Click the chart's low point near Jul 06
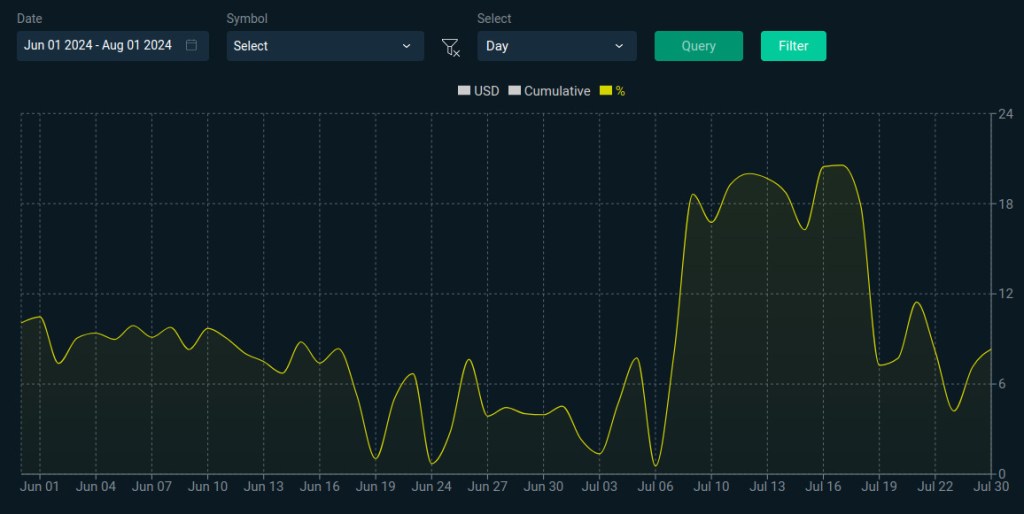Screen dimensions: 1024x514 655,465
